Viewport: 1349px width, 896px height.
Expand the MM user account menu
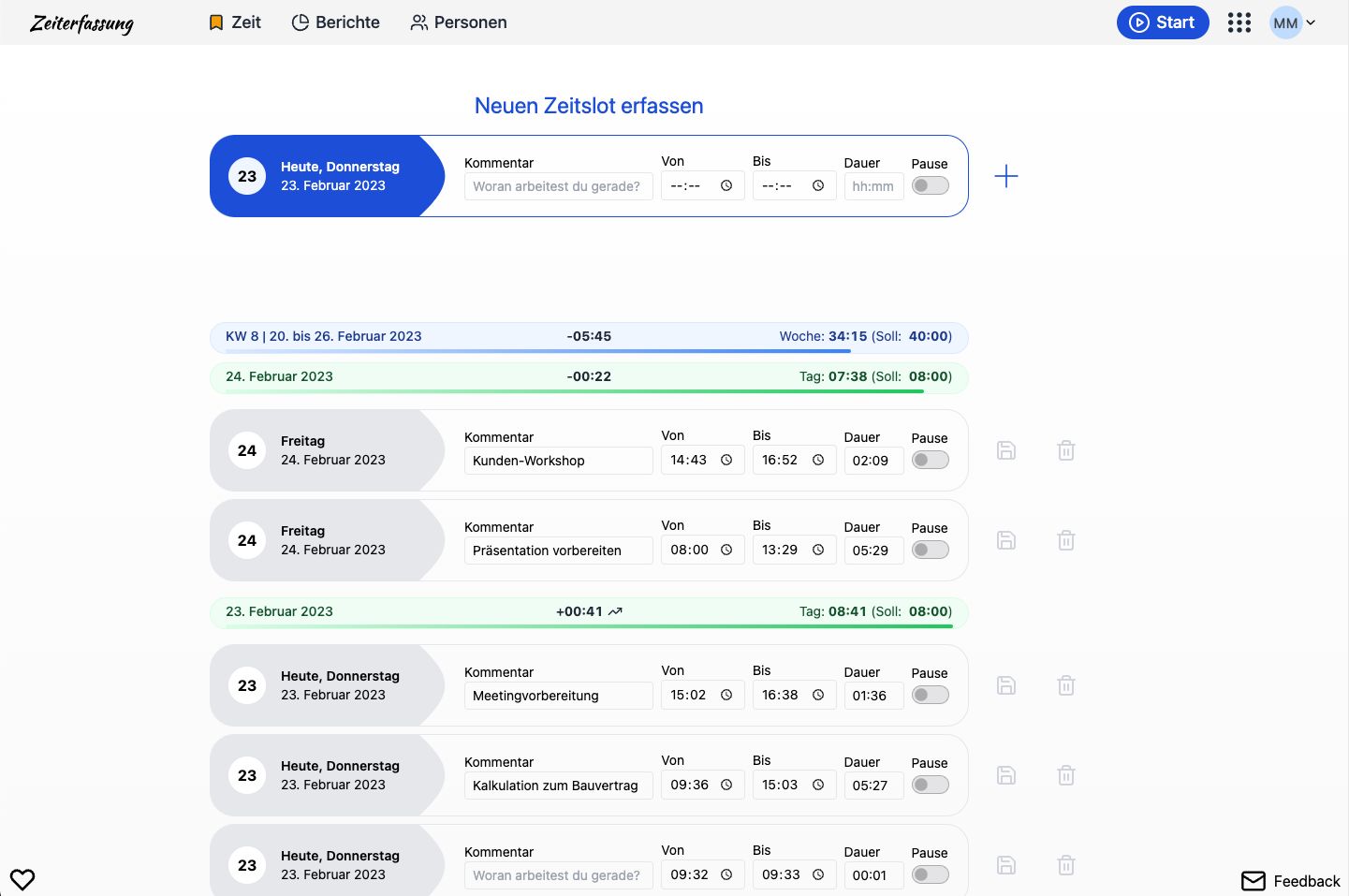[x=1293, y=22]
